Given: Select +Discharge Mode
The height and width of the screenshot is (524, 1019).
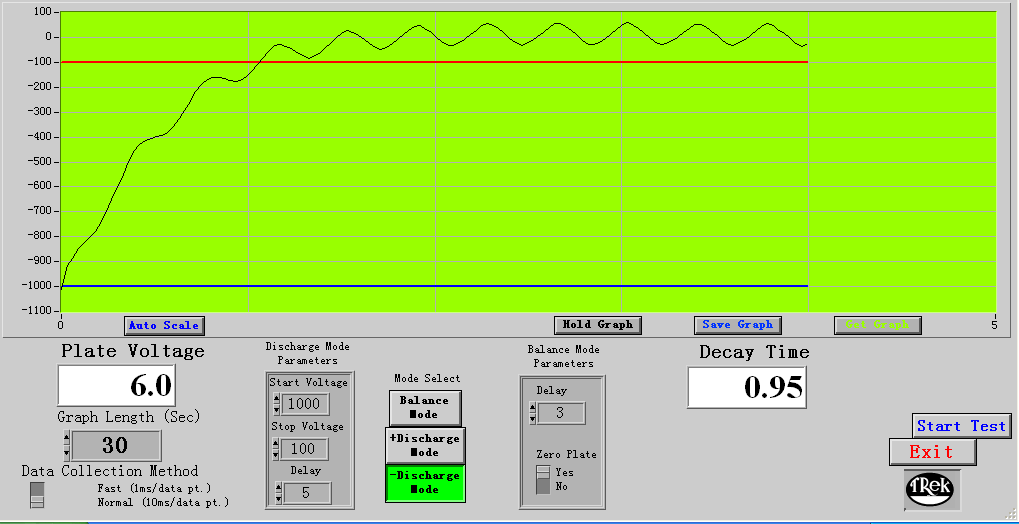Looking at the screenshot, I should pos(425,445).
